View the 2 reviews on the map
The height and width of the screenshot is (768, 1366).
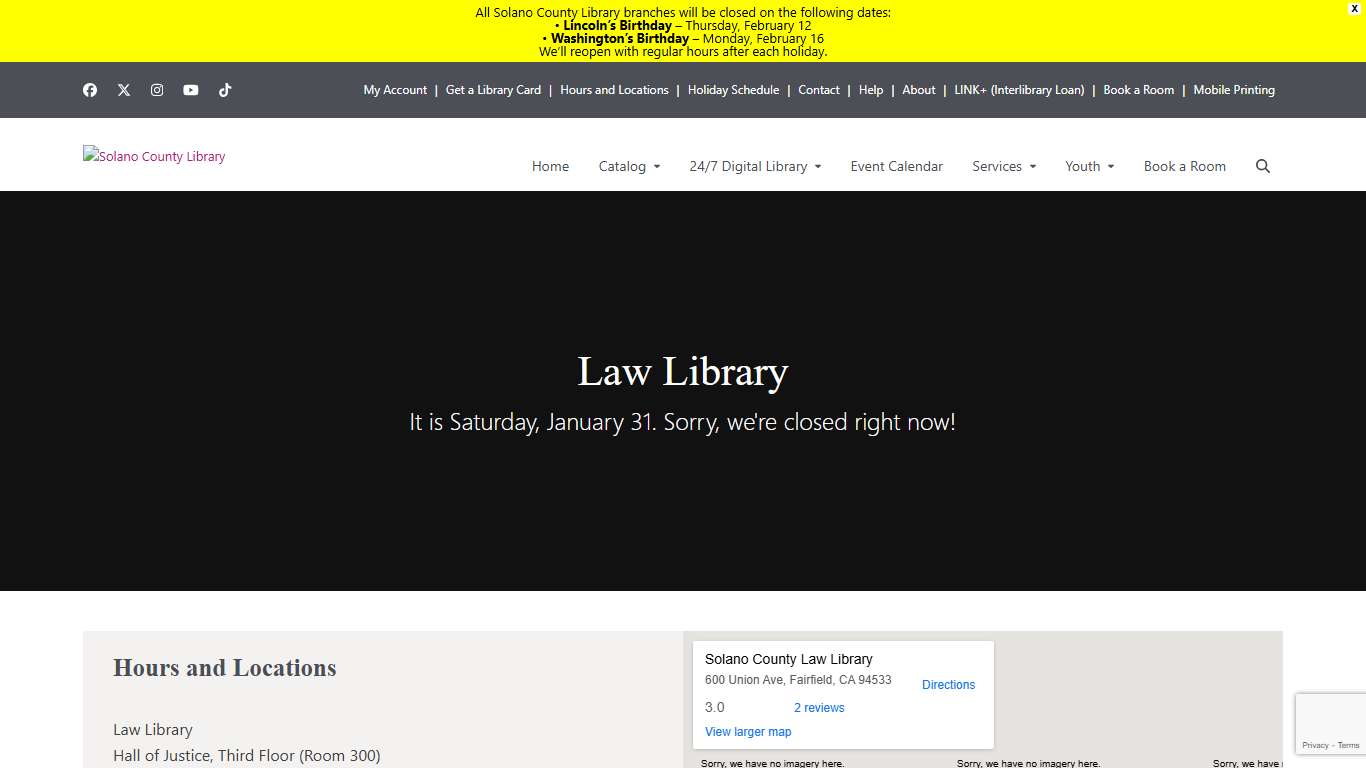818,707
